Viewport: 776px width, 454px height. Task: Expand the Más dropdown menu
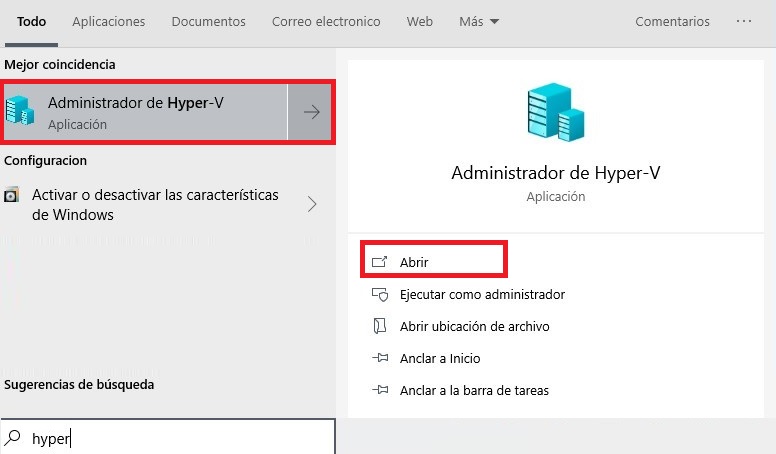479,22
